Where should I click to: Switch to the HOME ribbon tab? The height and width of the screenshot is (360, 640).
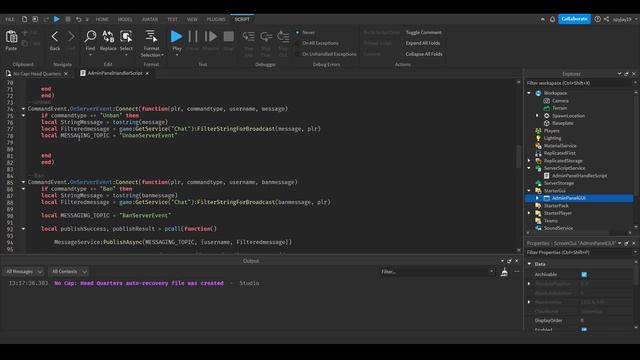[x=102, y=19]
